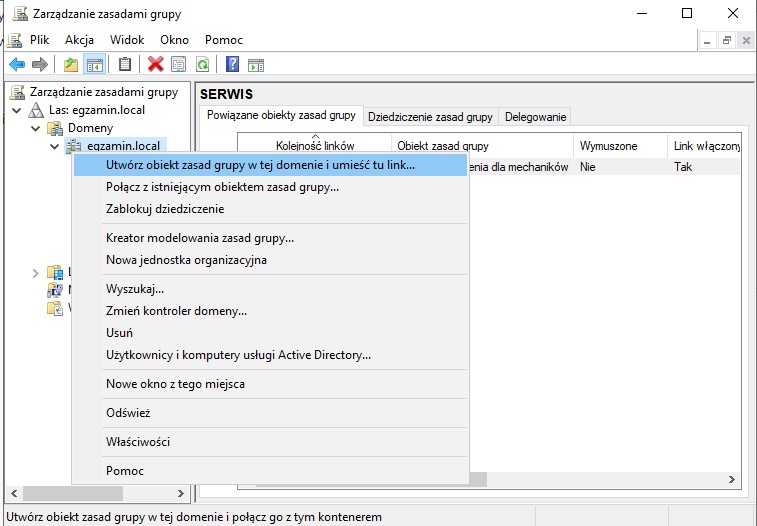Toggle the Show/Hide console tree icon
This screenshot has height=526, width=757.
coord(95,64)
